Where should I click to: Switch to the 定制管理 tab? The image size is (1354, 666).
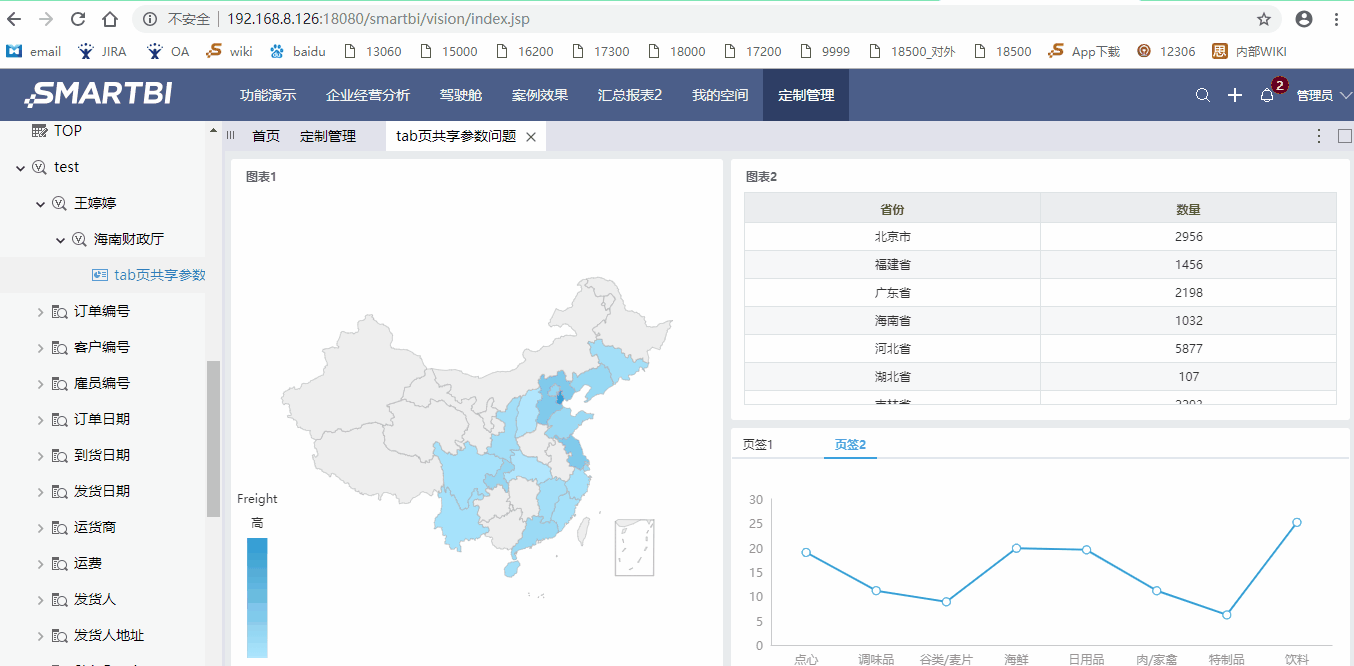point(328,136)
